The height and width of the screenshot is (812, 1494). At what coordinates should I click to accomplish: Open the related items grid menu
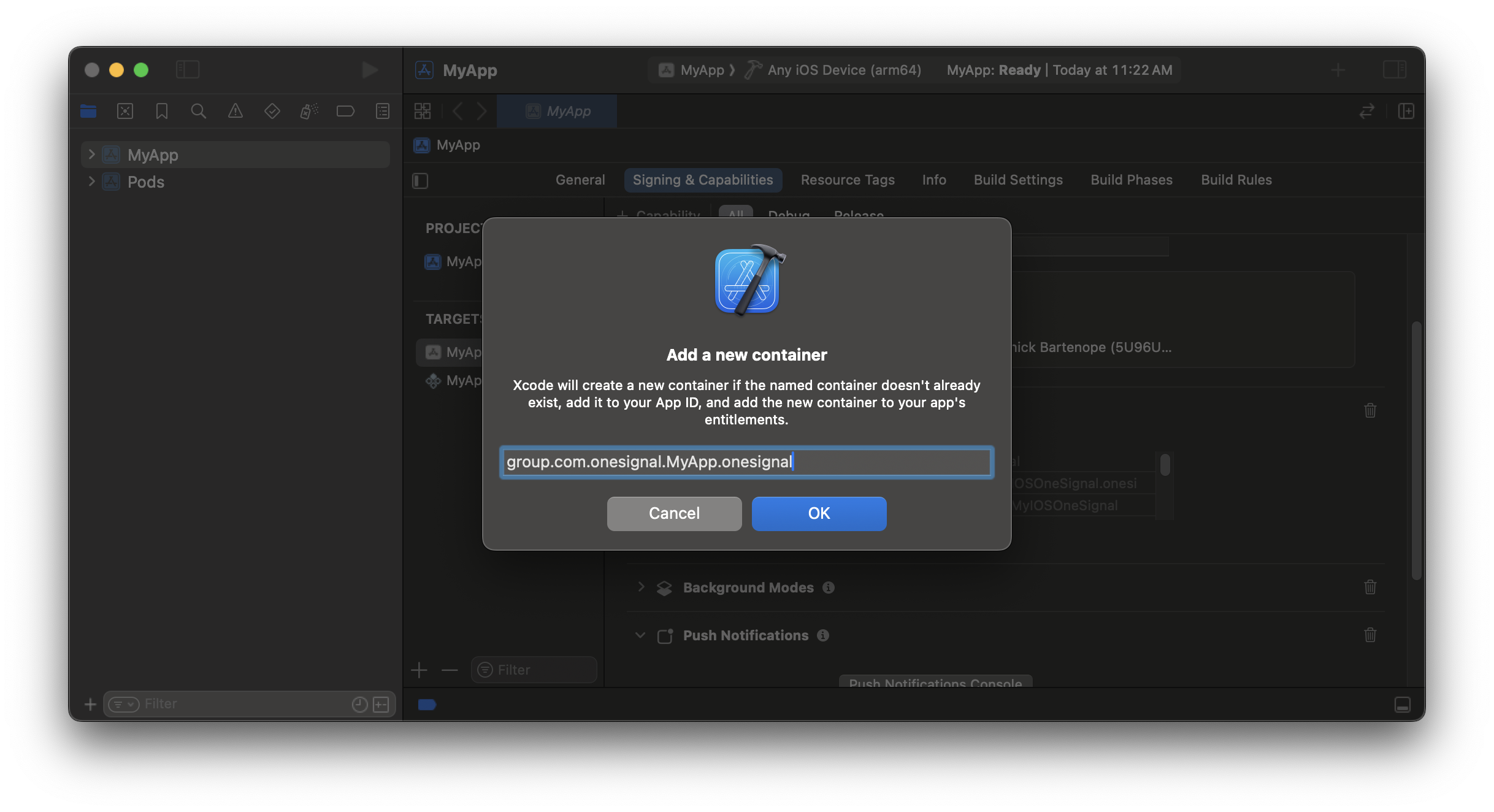point(423,111)
